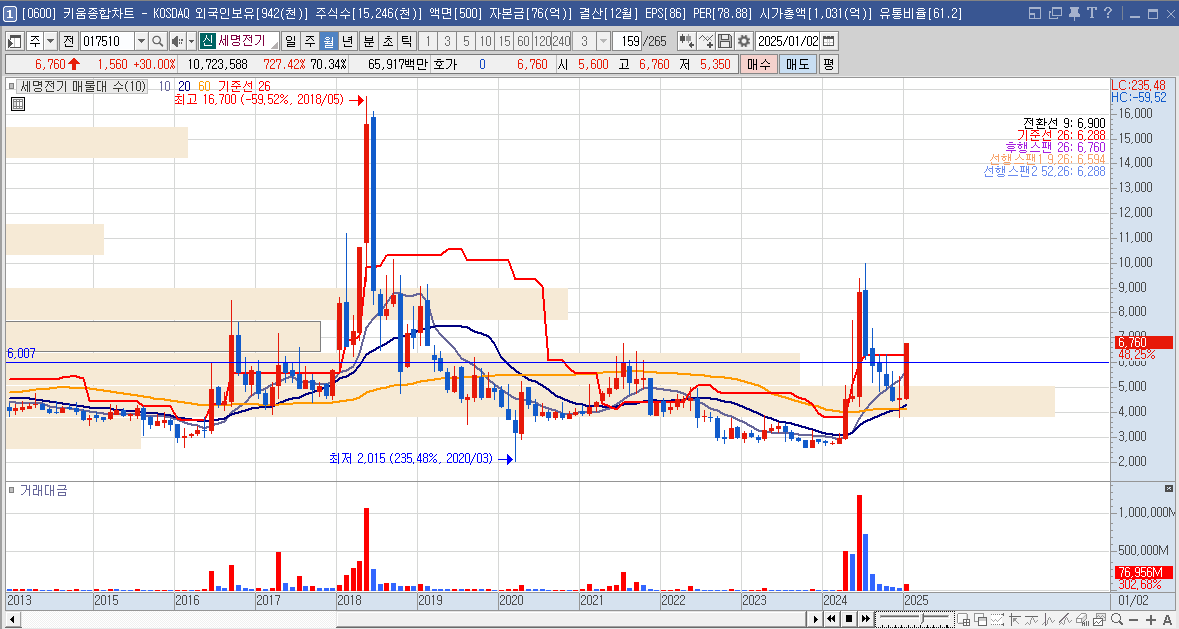This screenshot has width=1179, height=629.
Task: Open the speaker icon dropdown arrow
Action: 191,41
